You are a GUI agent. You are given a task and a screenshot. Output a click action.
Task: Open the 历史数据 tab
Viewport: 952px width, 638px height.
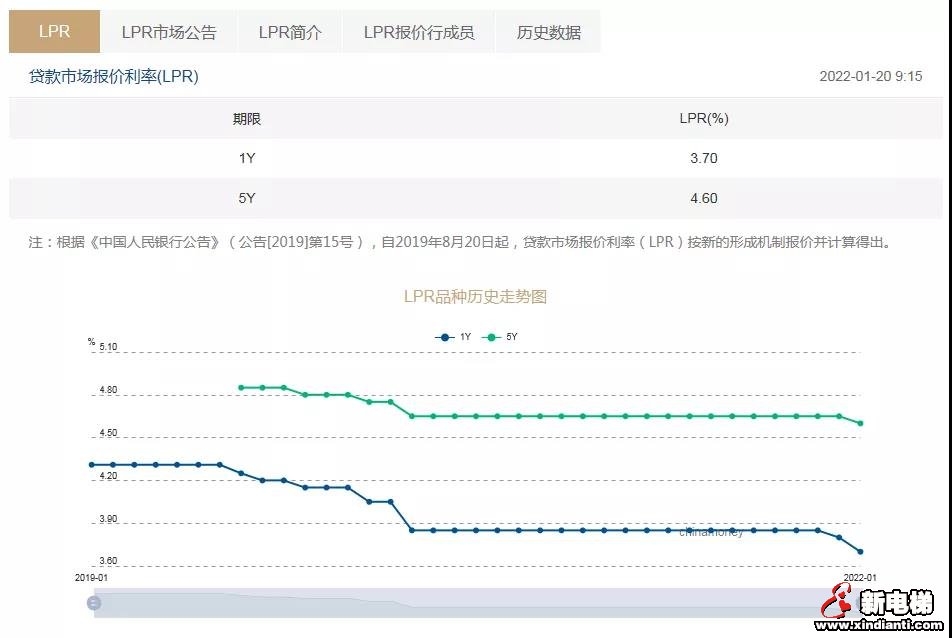pos(548,31)
